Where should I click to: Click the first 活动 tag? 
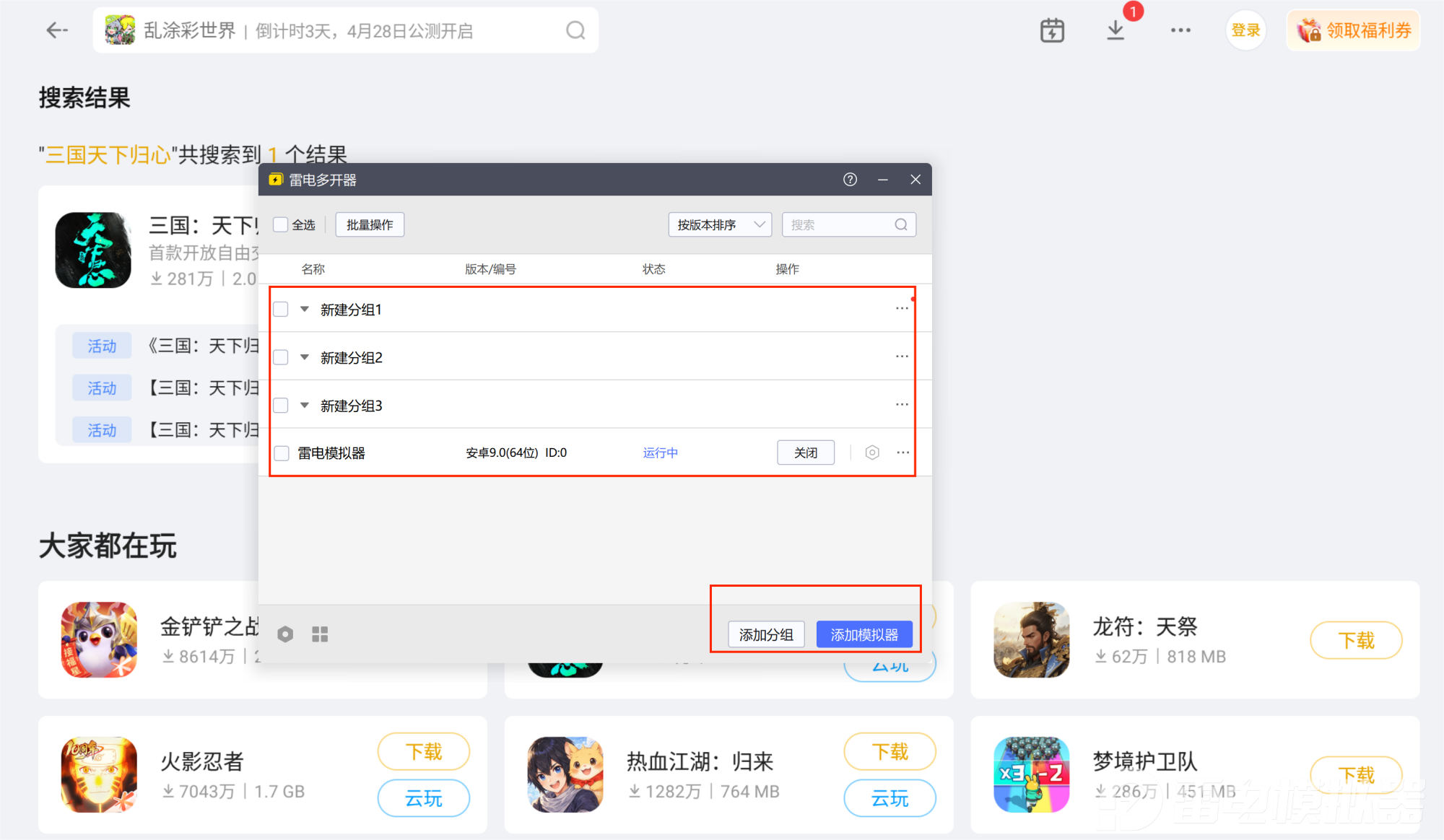[102, 346]
